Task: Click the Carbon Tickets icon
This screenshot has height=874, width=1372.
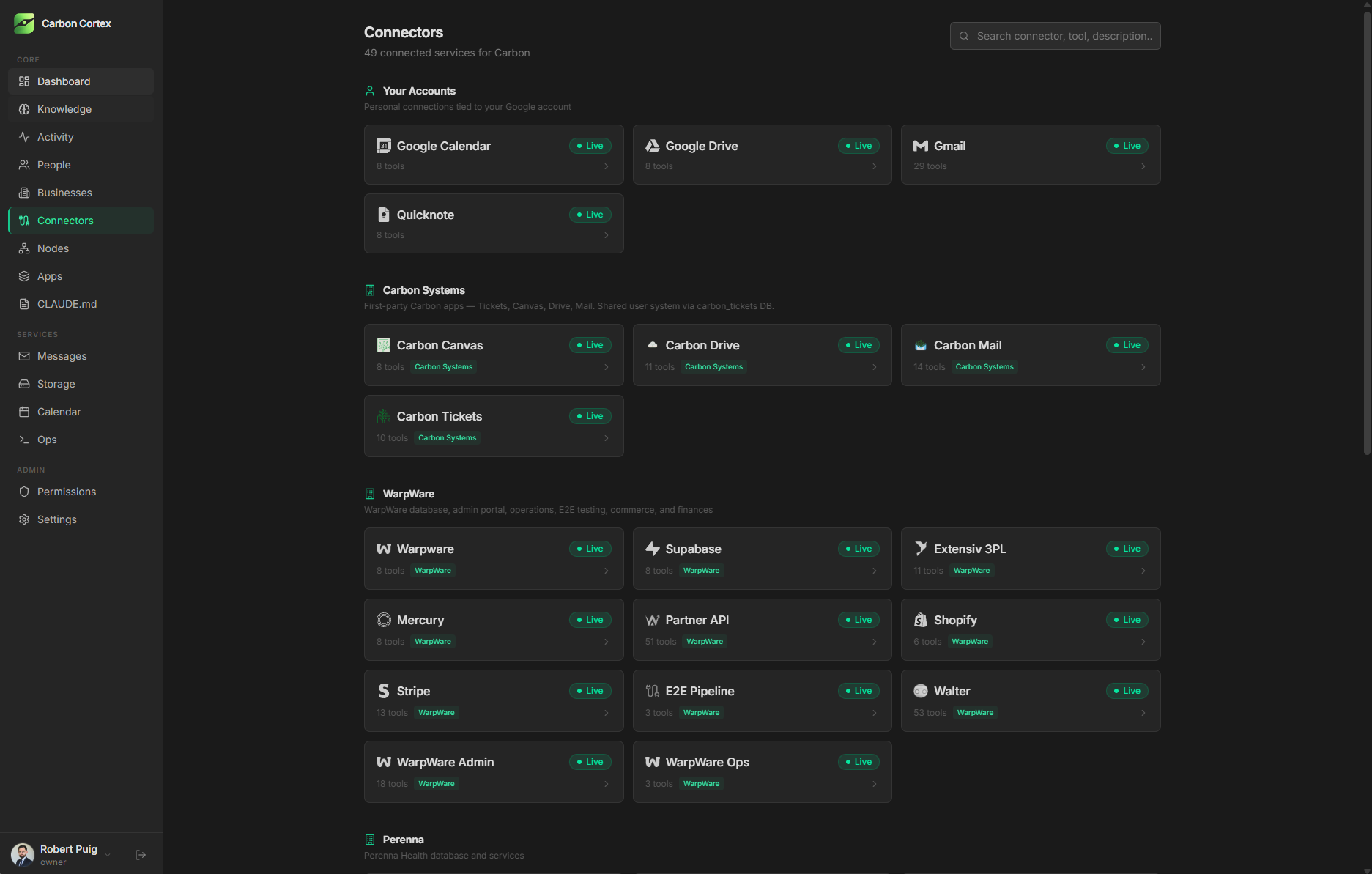Action: tap(384, 416)
